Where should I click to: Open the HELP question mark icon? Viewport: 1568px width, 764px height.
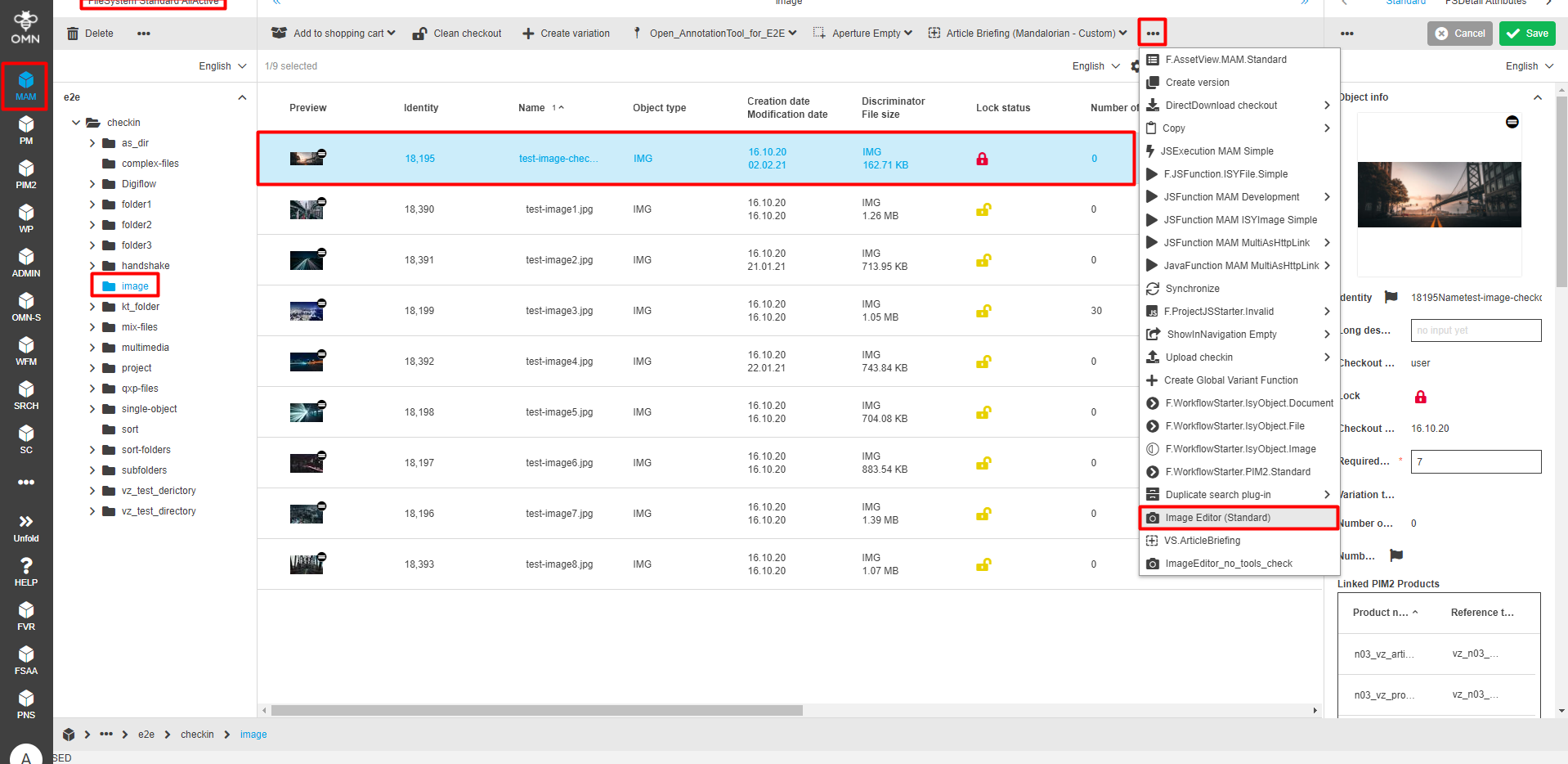[x=26, y=571]
